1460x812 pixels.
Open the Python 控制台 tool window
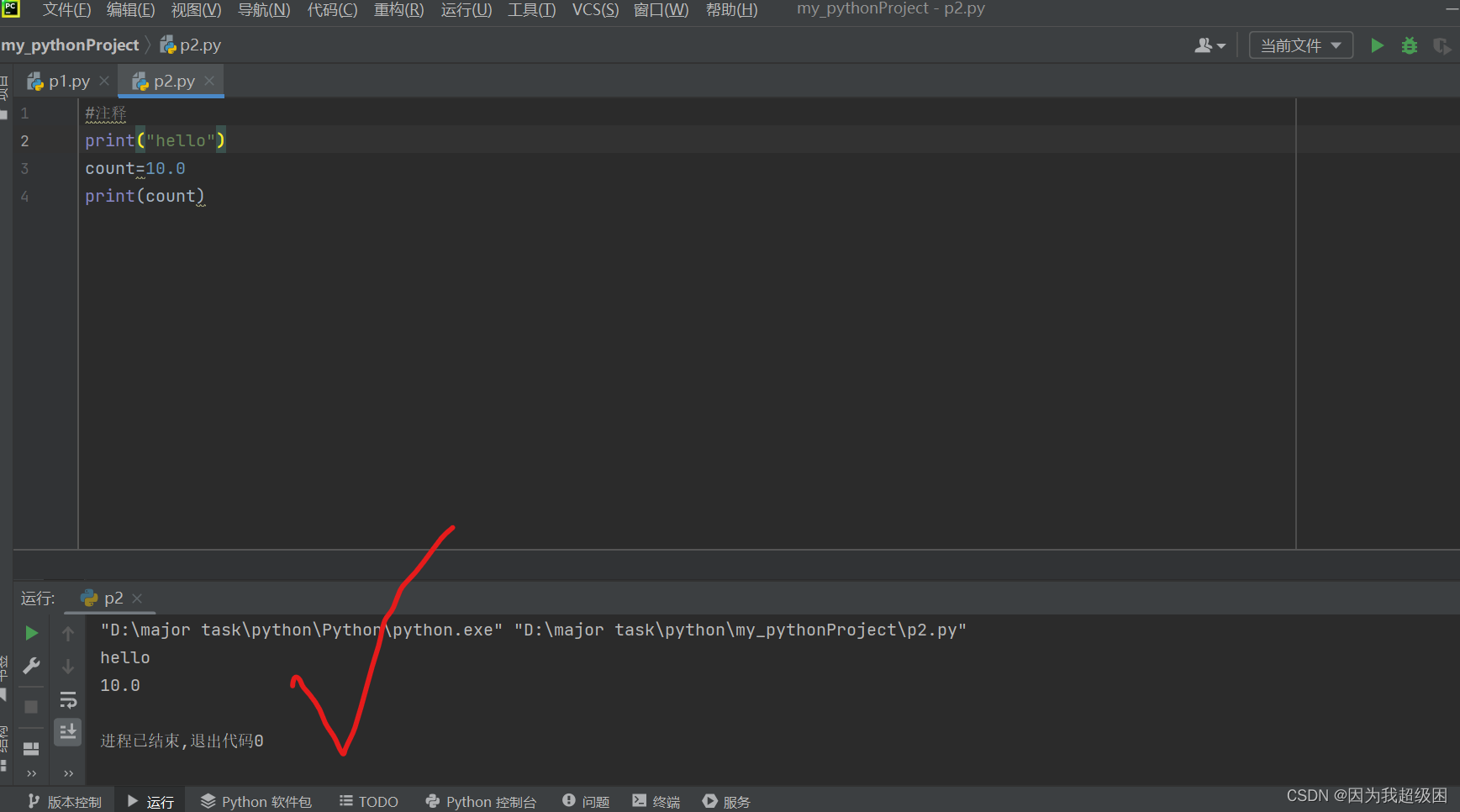pos(482,800)
